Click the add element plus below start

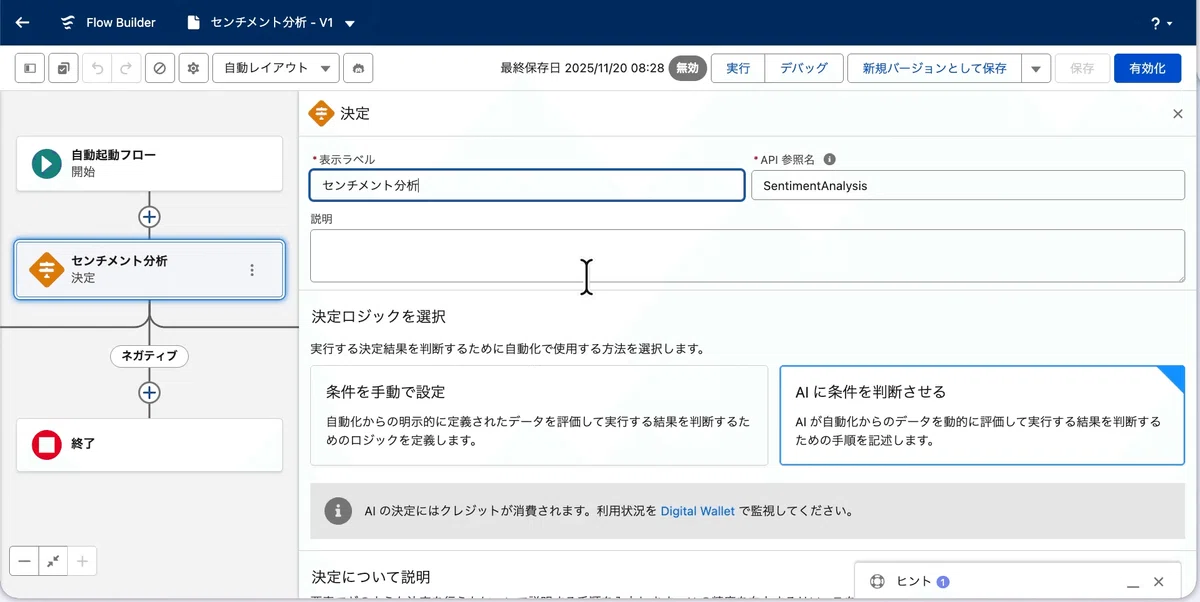[x=149, y=217]
